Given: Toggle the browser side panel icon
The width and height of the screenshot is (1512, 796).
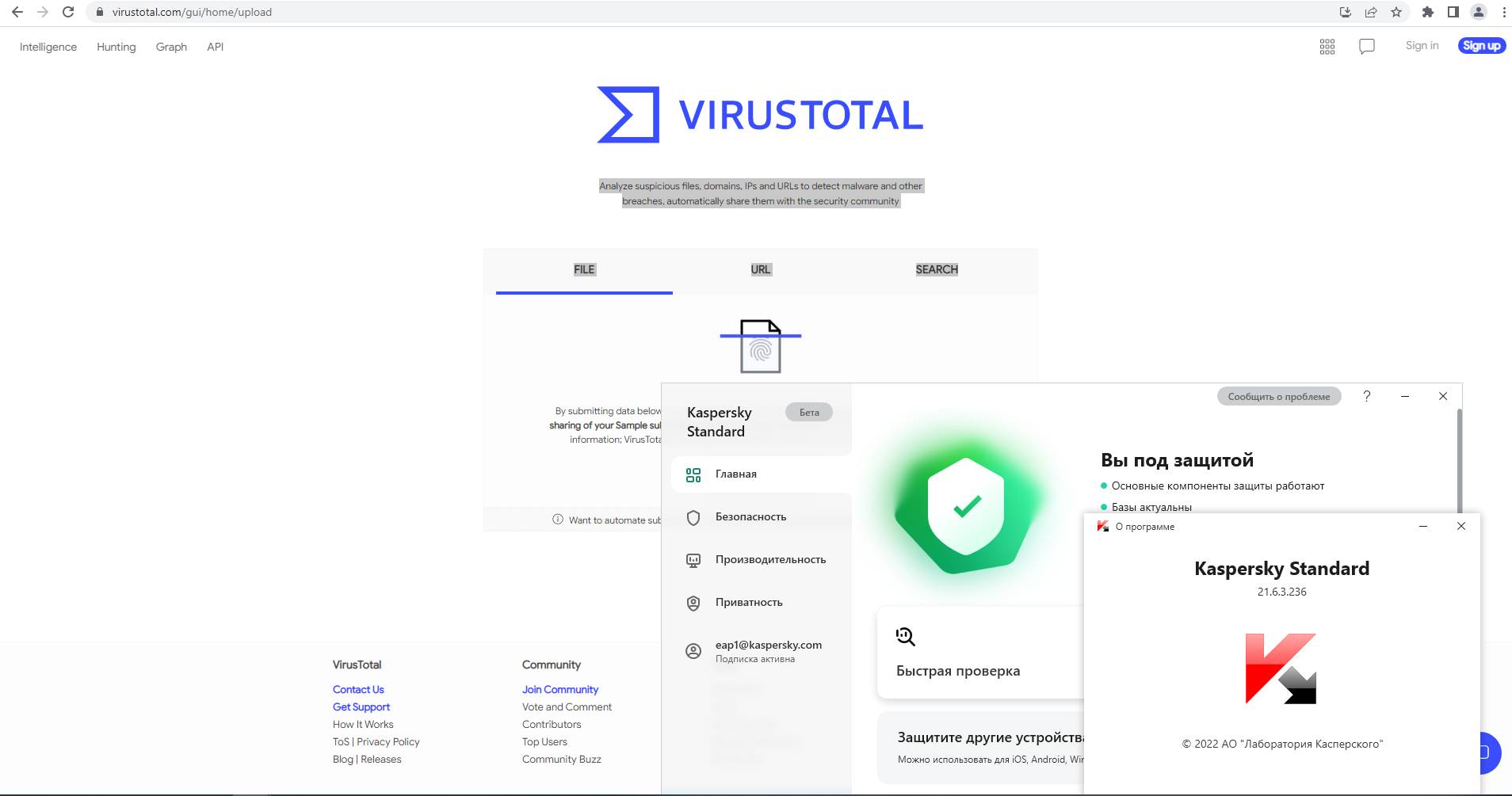Looking at the screenshot, I should click(1453, 12).
